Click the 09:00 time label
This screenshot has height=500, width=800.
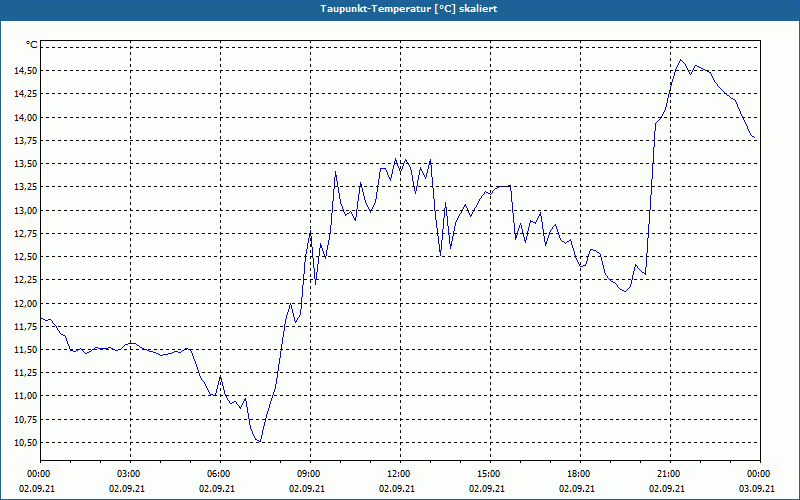pyautogui.click(x=310, y=474)
